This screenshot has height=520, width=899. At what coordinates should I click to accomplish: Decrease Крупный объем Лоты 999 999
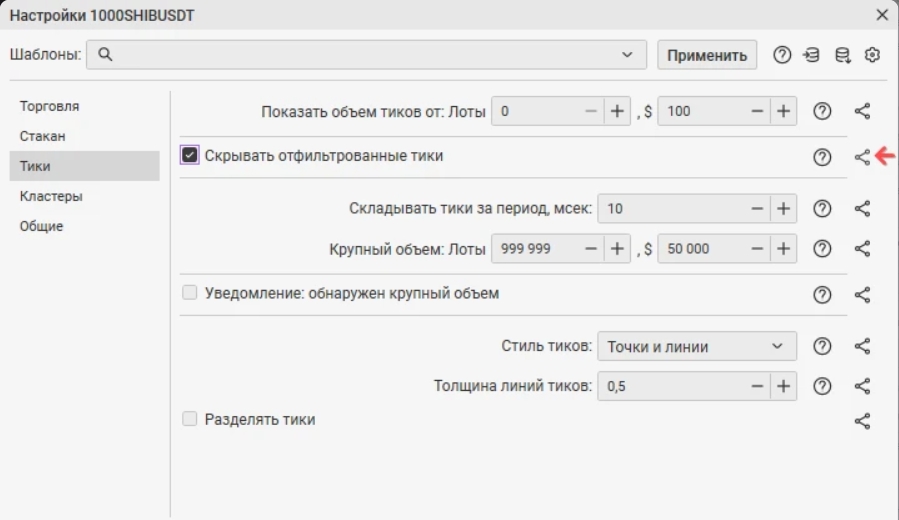[591, 249]
